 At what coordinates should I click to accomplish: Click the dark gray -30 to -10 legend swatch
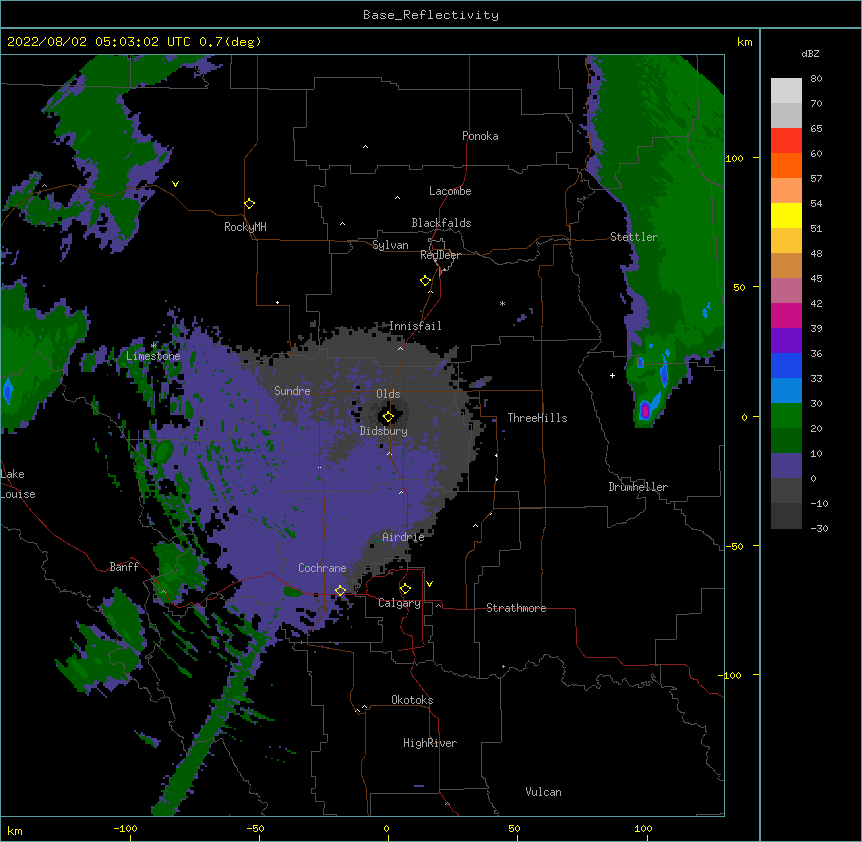click(786, 516)
